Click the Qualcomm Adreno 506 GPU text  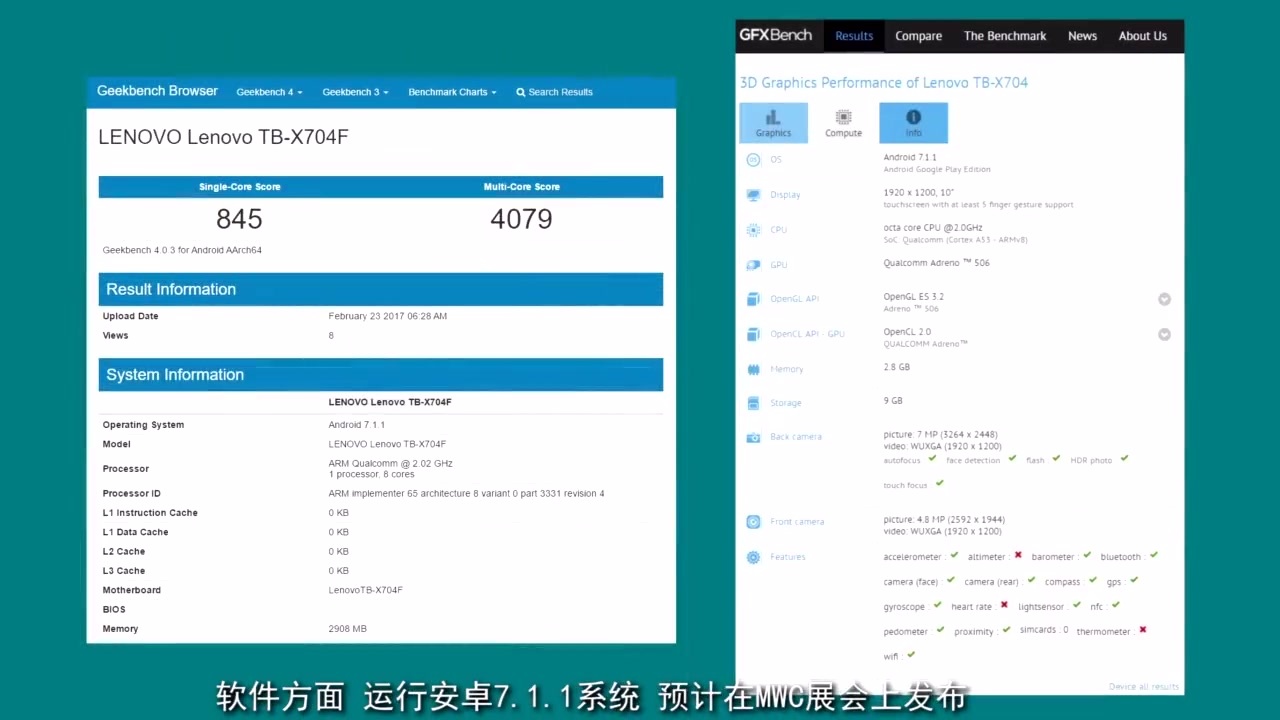936,263
